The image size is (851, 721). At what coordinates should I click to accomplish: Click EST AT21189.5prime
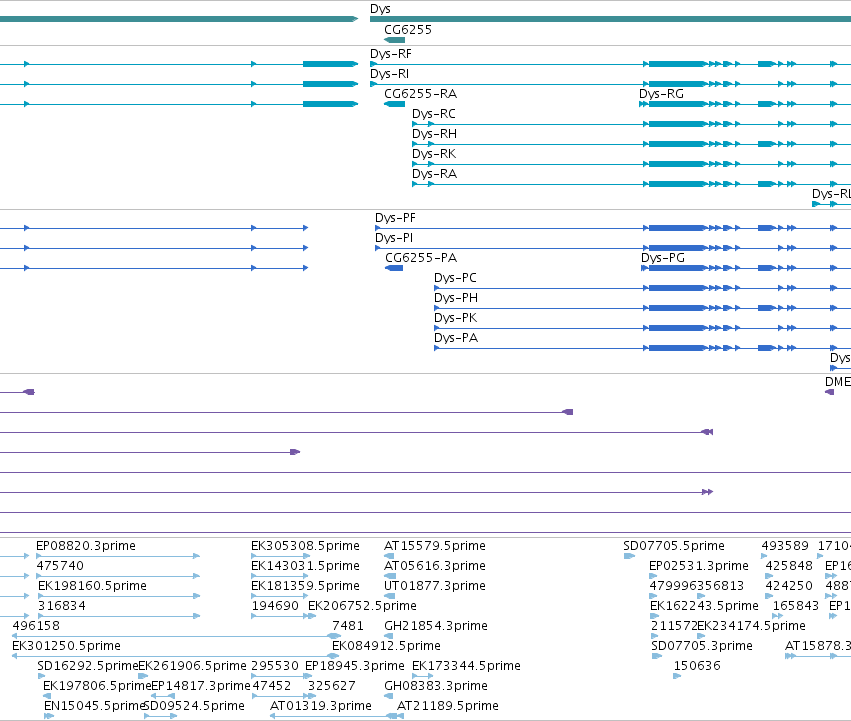[x=448, y=706]
